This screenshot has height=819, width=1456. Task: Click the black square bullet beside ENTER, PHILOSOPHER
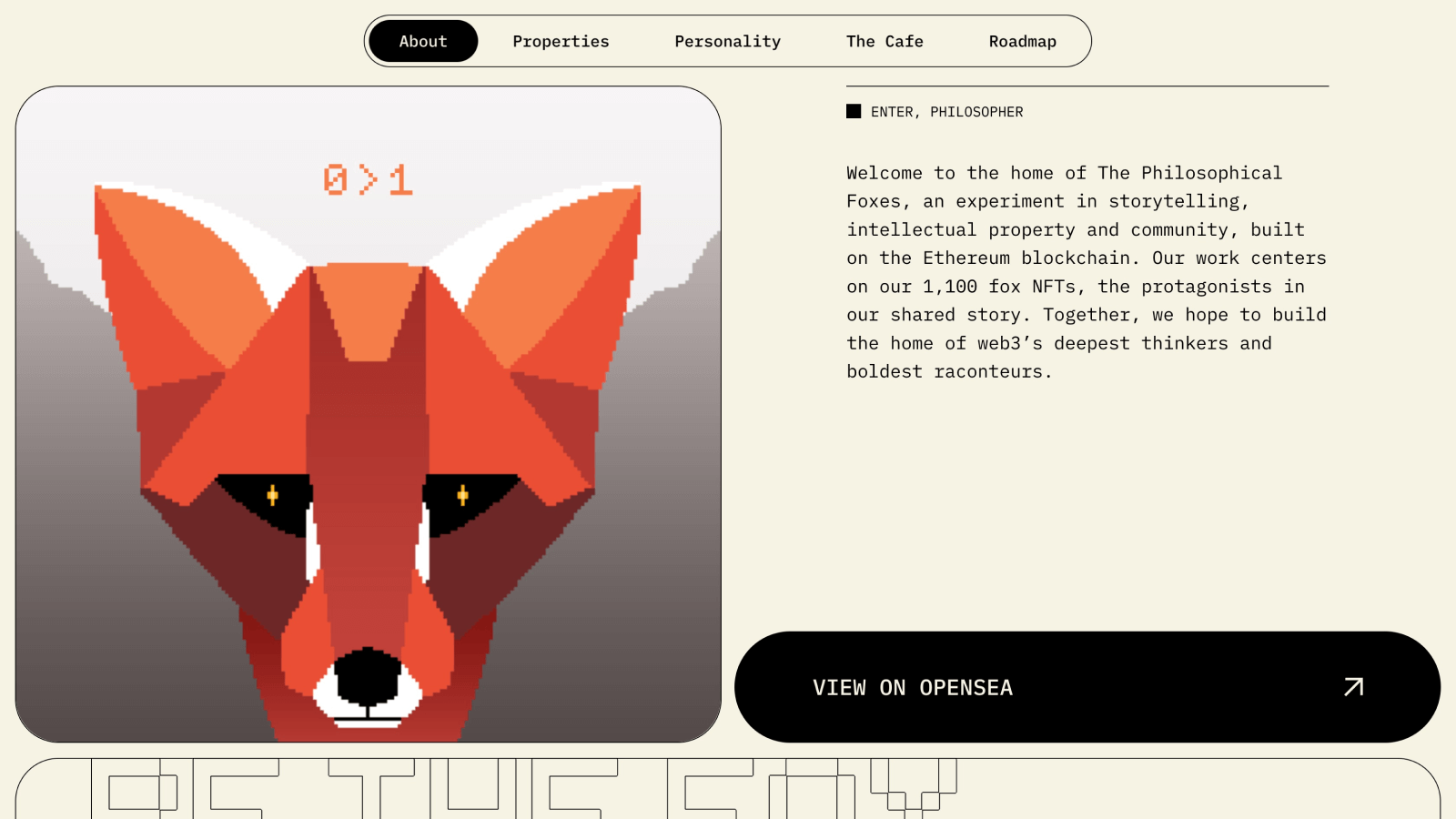pos(854,111)
